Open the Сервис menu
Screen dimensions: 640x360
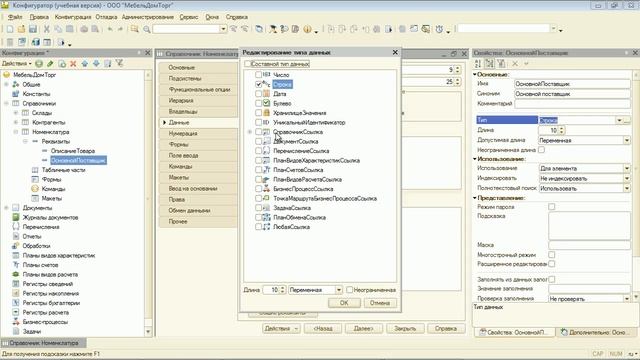click(189, 17)
